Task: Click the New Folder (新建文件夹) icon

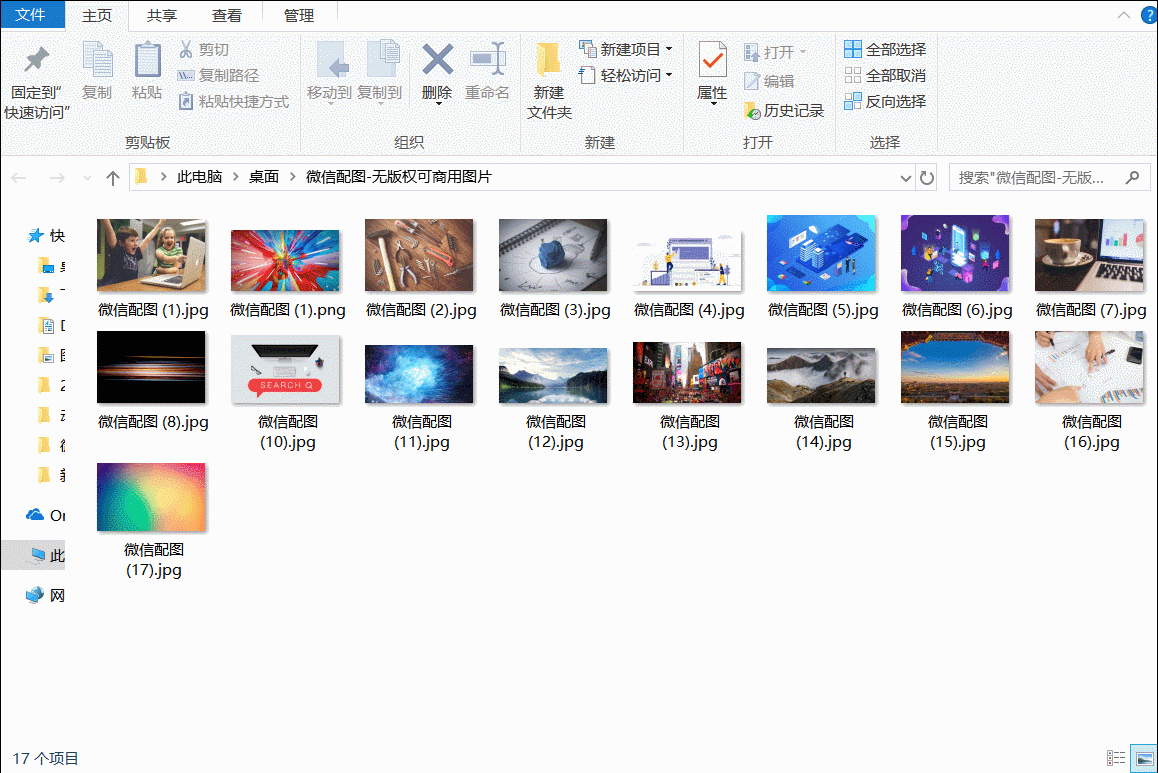Action: [x=549, y=80]
